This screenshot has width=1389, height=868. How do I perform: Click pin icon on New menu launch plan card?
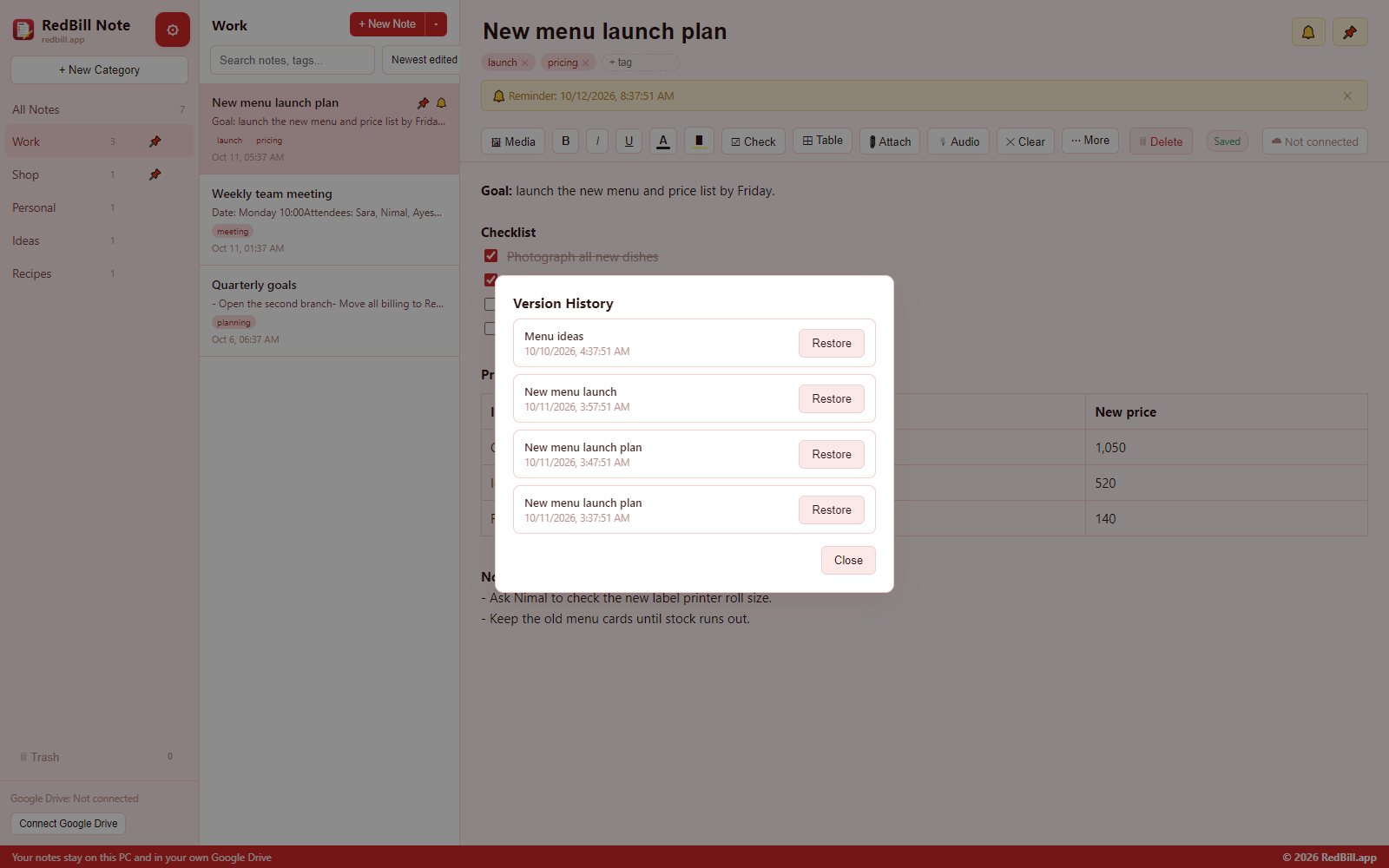pyautogui.click(x=423, y=103)
